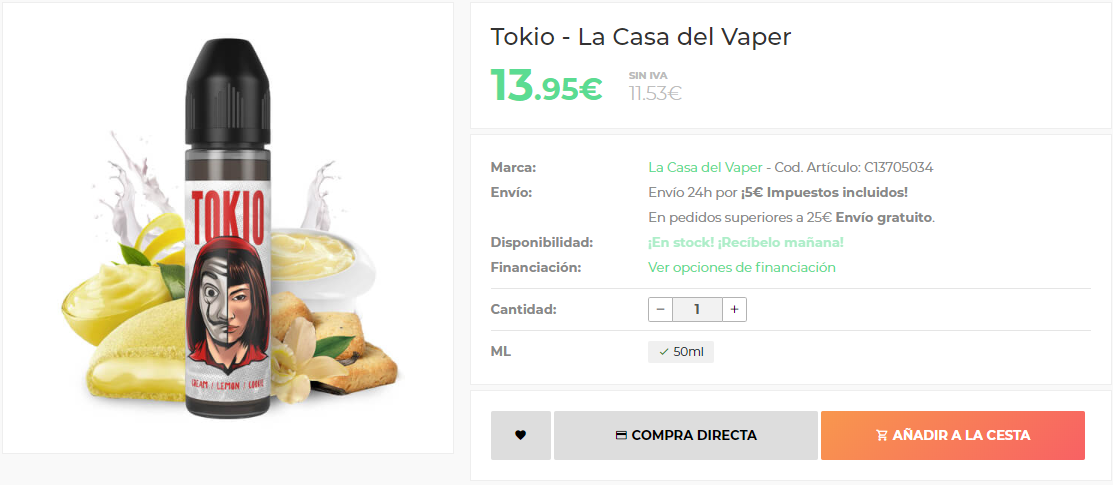Click the ¡En stock! ¡Recíbelo mañana! text
1113x485 pixels.
(745, 242)
